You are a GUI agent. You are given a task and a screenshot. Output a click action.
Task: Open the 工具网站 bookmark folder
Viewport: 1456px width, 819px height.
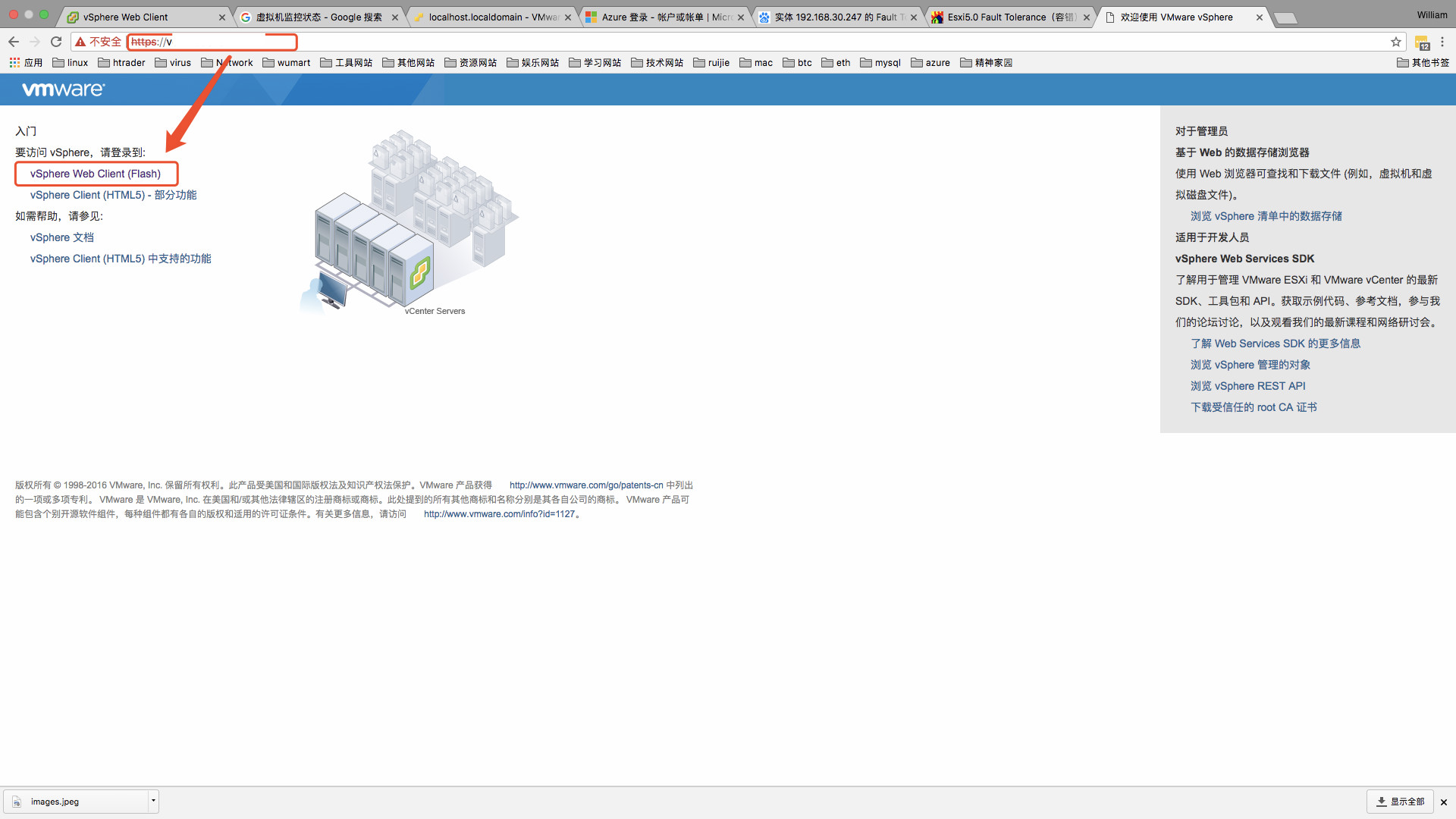[346, 63]
